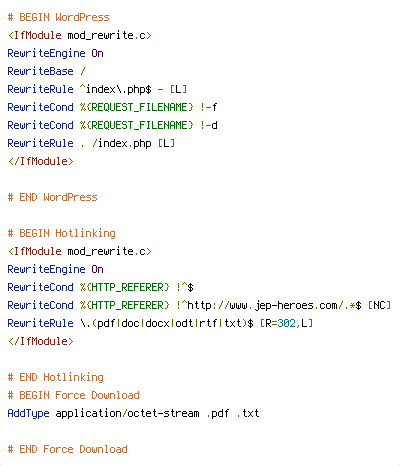Click the '%{HTTP_REFERER} !^$' condition
The width and height of the screenshot is (400, 466).
click(x=137, y=287)
